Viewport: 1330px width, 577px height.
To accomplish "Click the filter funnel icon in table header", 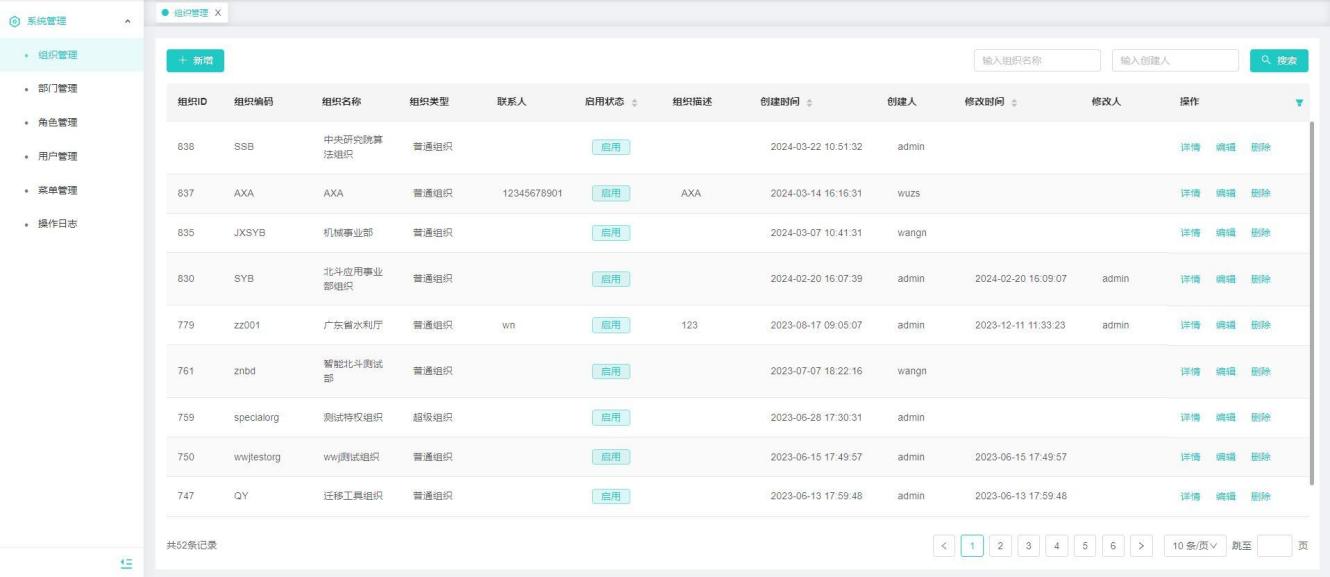I will 1299,102.
